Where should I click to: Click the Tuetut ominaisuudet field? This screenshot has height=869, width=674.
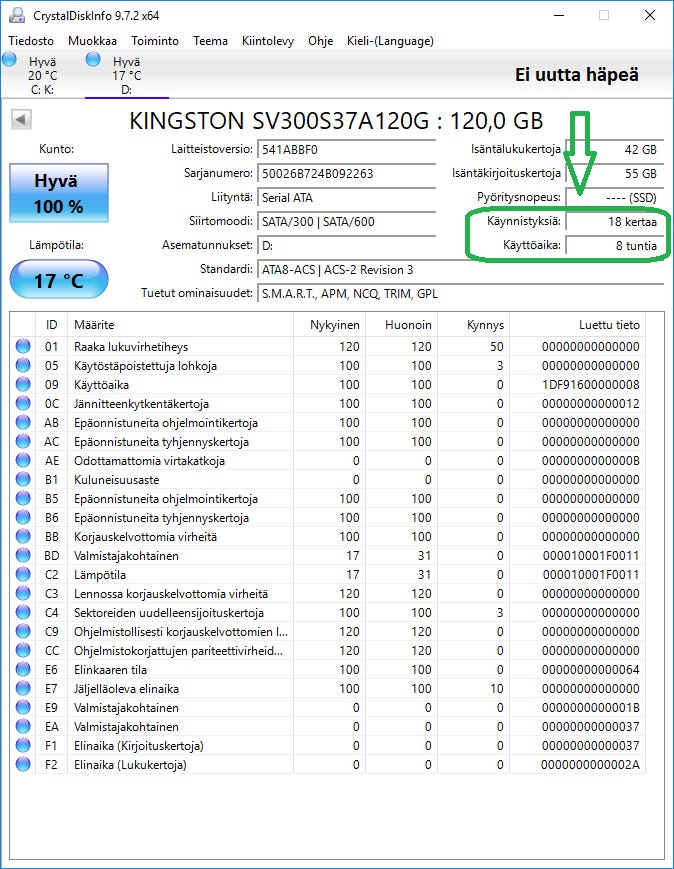point(460,294)
